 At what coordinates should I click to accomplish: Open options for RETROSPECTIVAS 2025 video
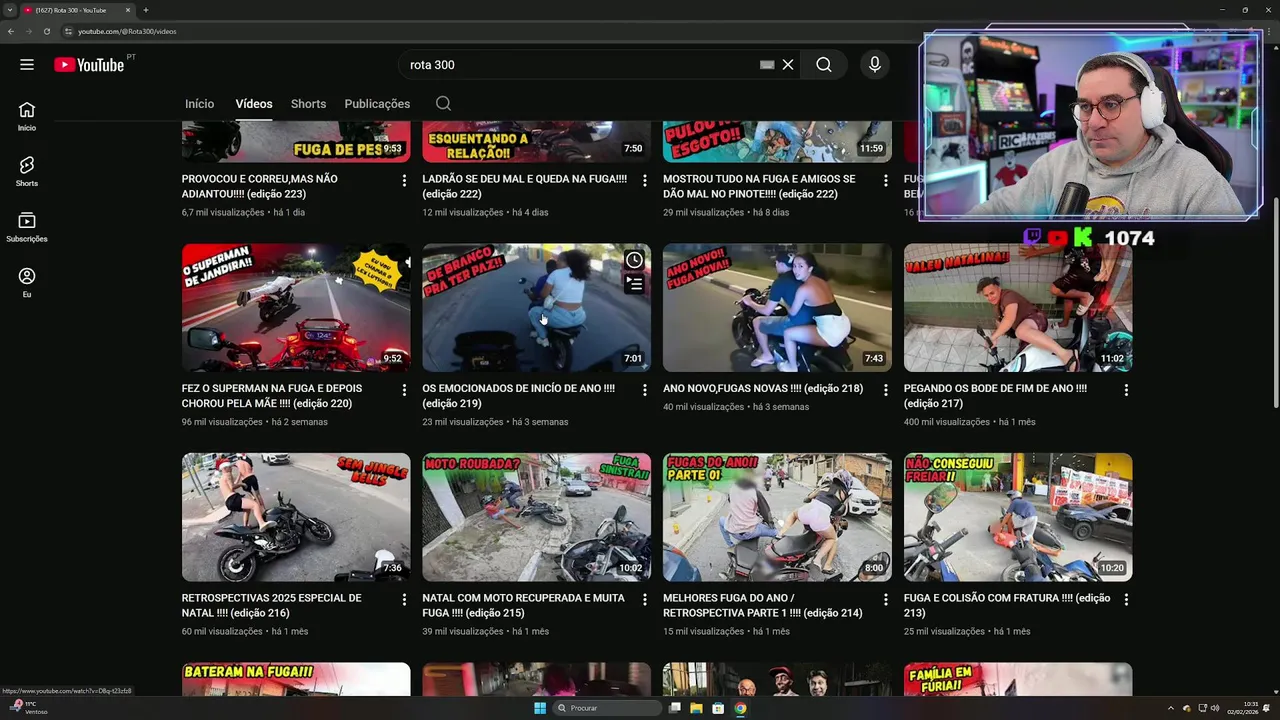pyautogui.click(x=404, y=600)
